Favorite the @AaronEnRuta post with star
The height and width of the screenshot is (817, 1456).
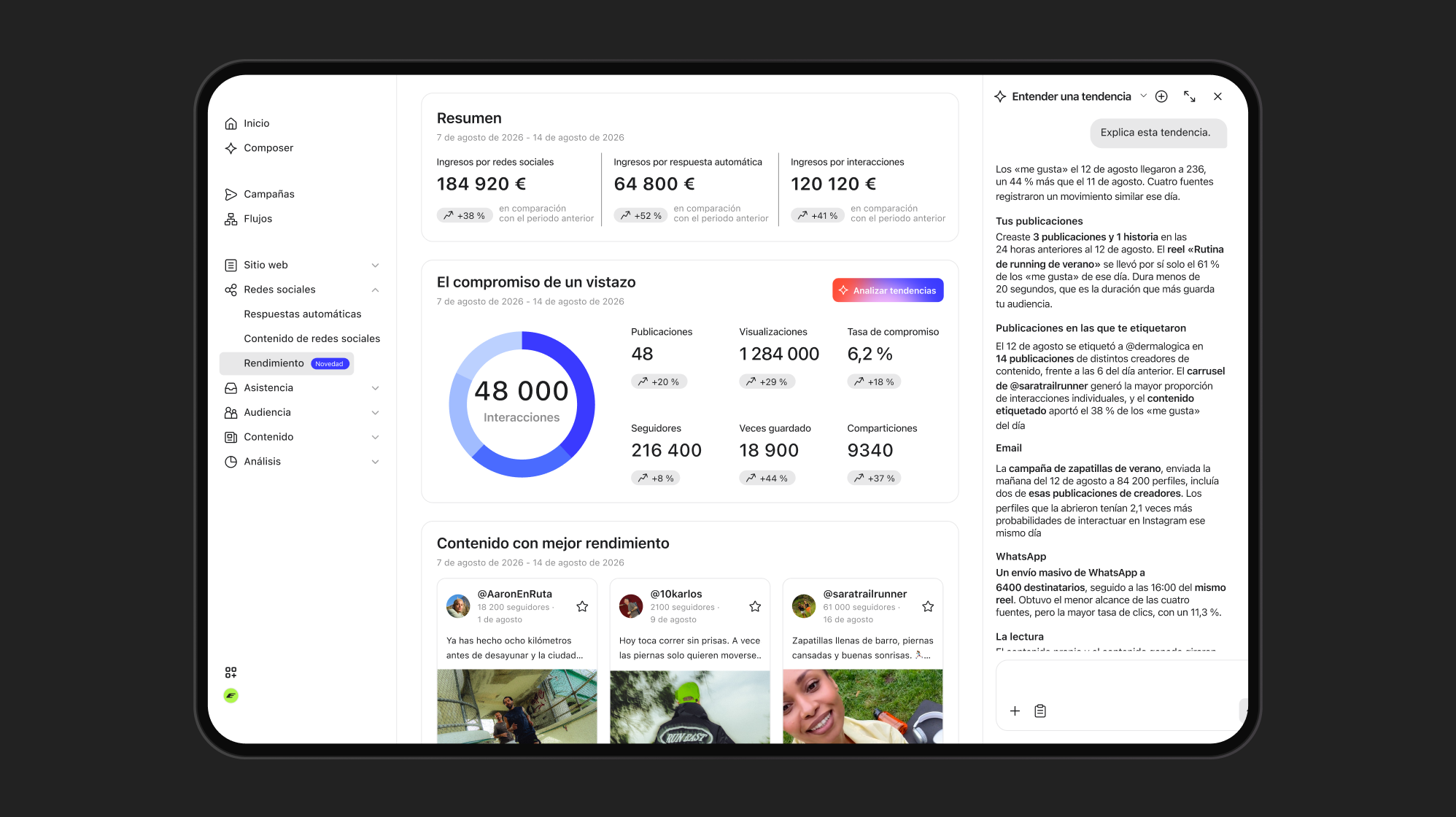pos(582,606)
